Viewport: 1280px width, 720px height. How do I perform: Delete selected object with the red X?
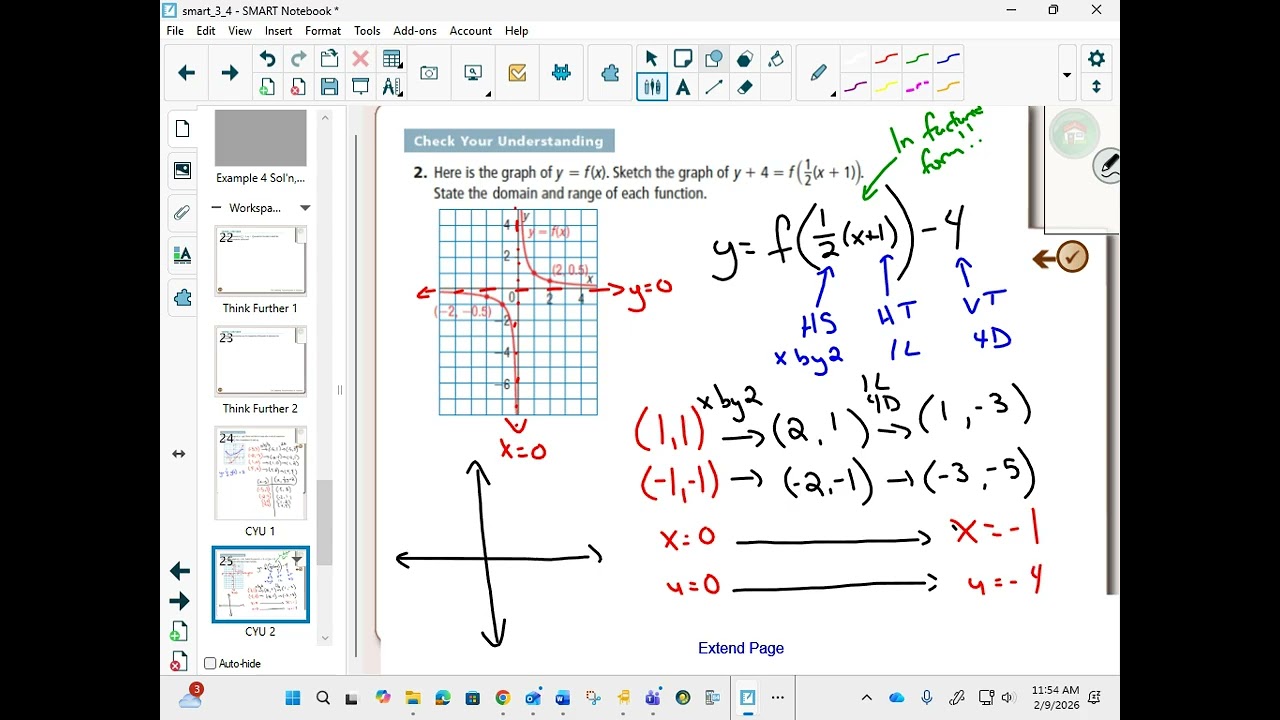coord(360,59)
